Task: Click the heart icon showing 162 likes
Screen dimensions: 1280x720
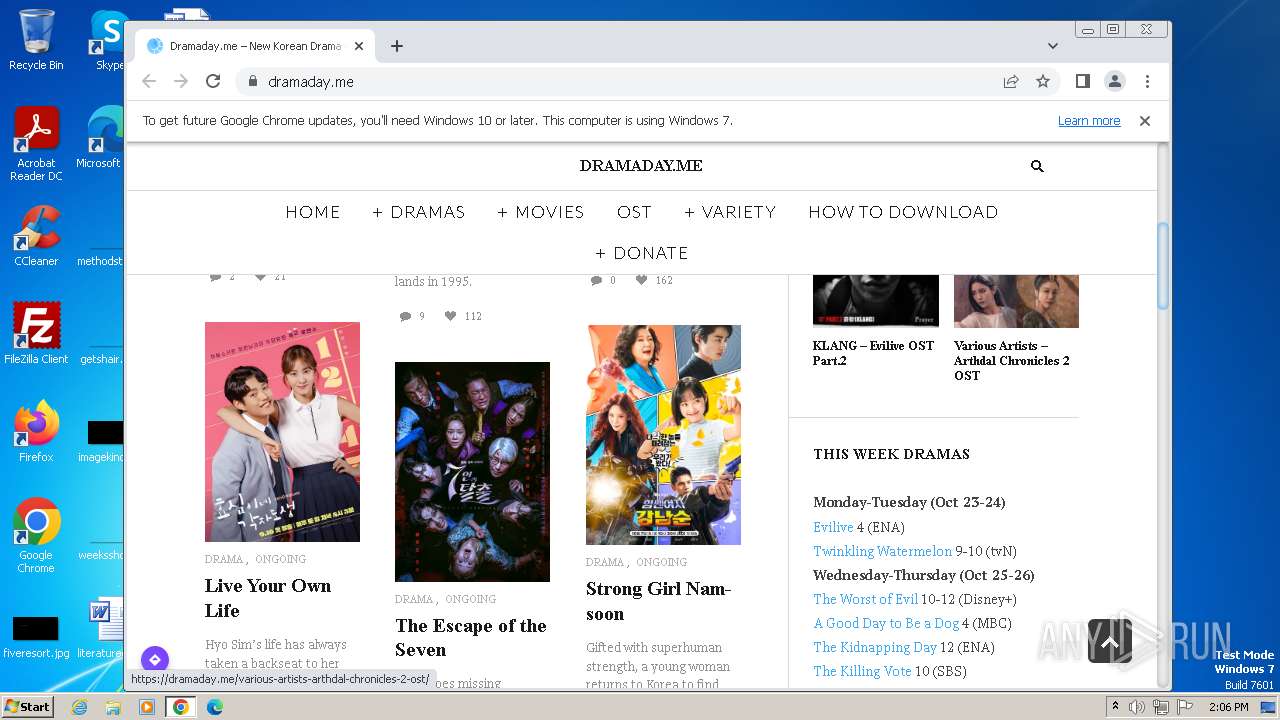Action: tap(641, 280)
